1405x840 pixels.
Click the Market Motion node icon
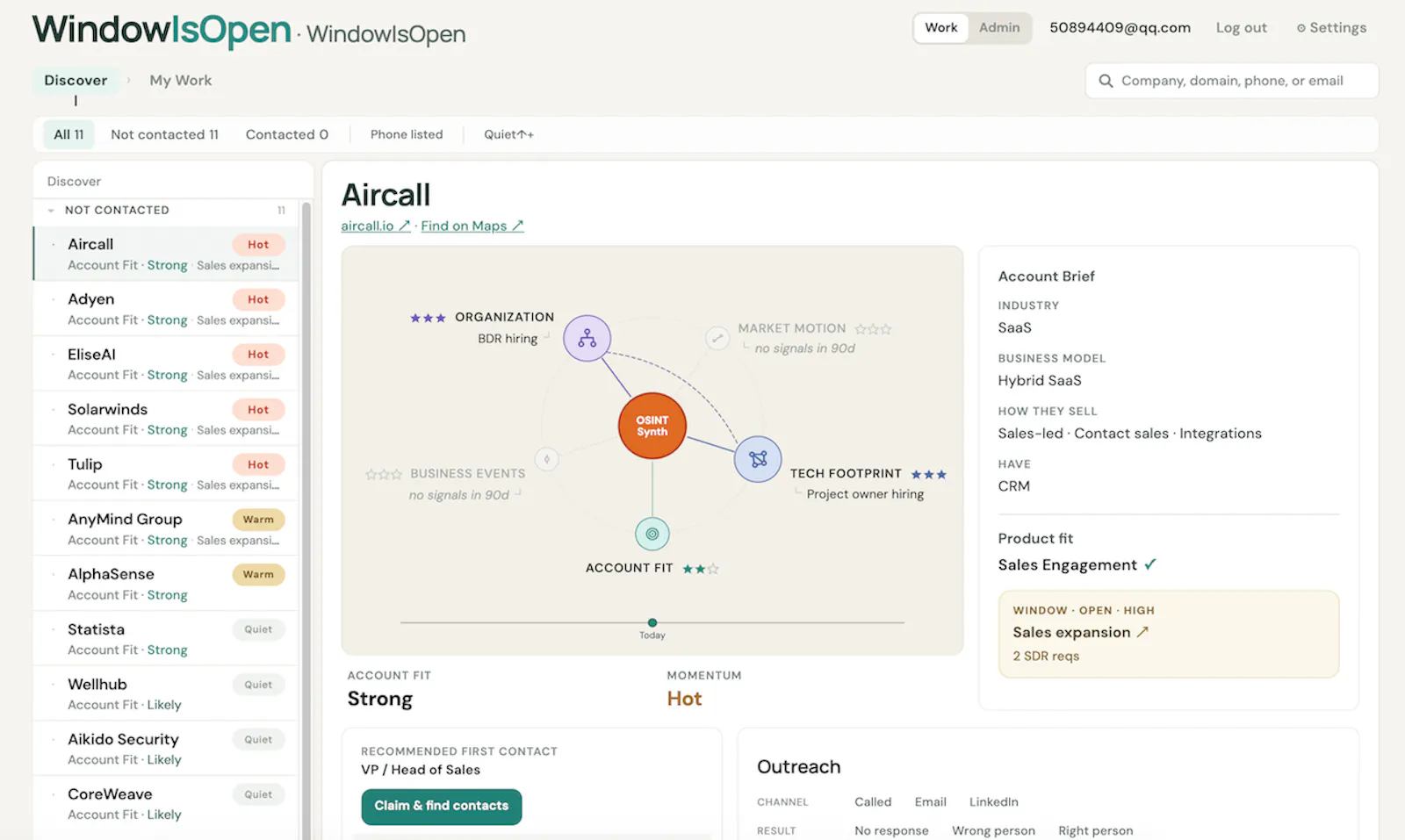click(x=717, y=338)
